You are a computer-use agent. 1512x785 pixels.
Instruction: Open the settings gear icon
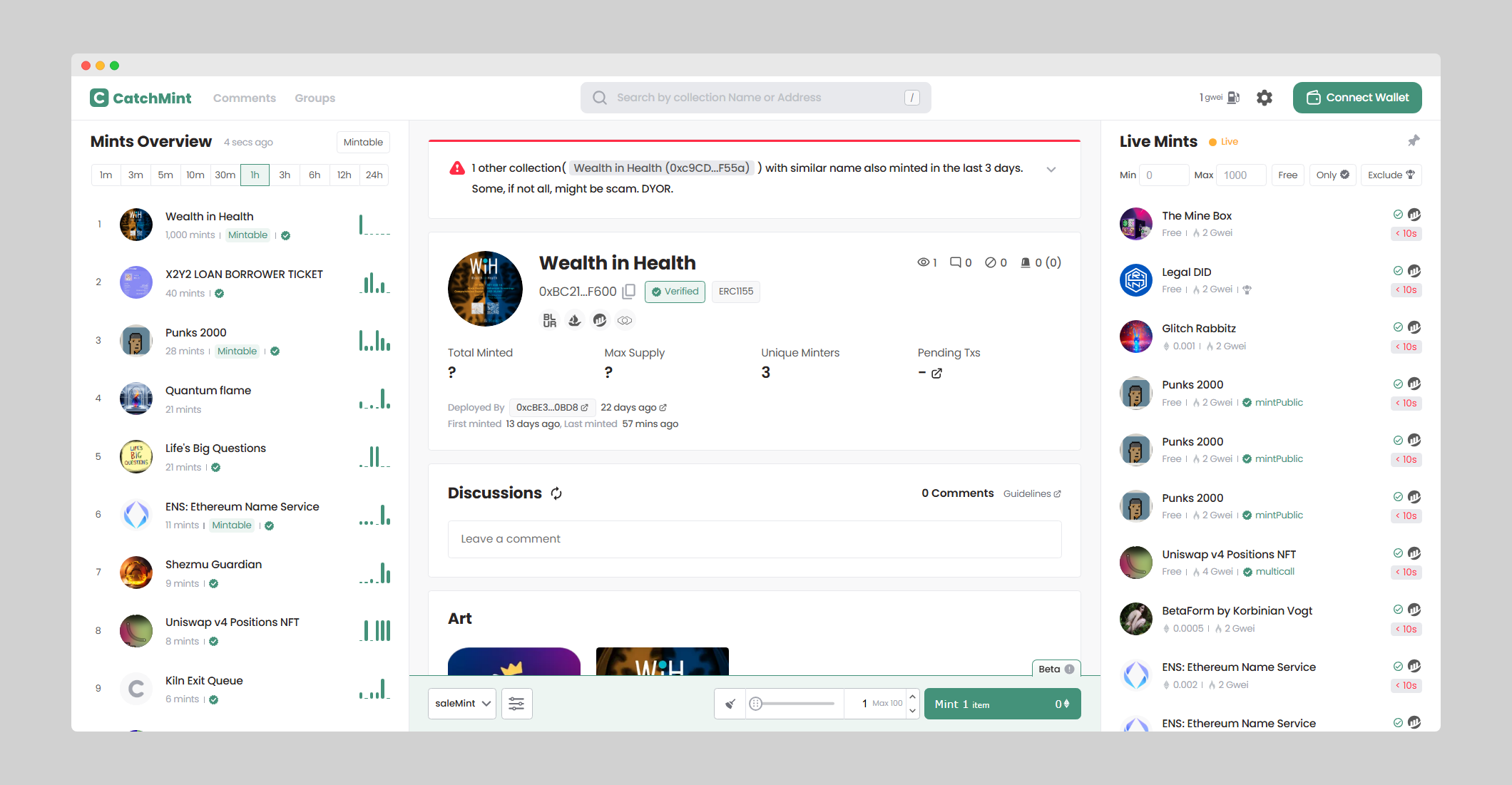point(1265,98)
